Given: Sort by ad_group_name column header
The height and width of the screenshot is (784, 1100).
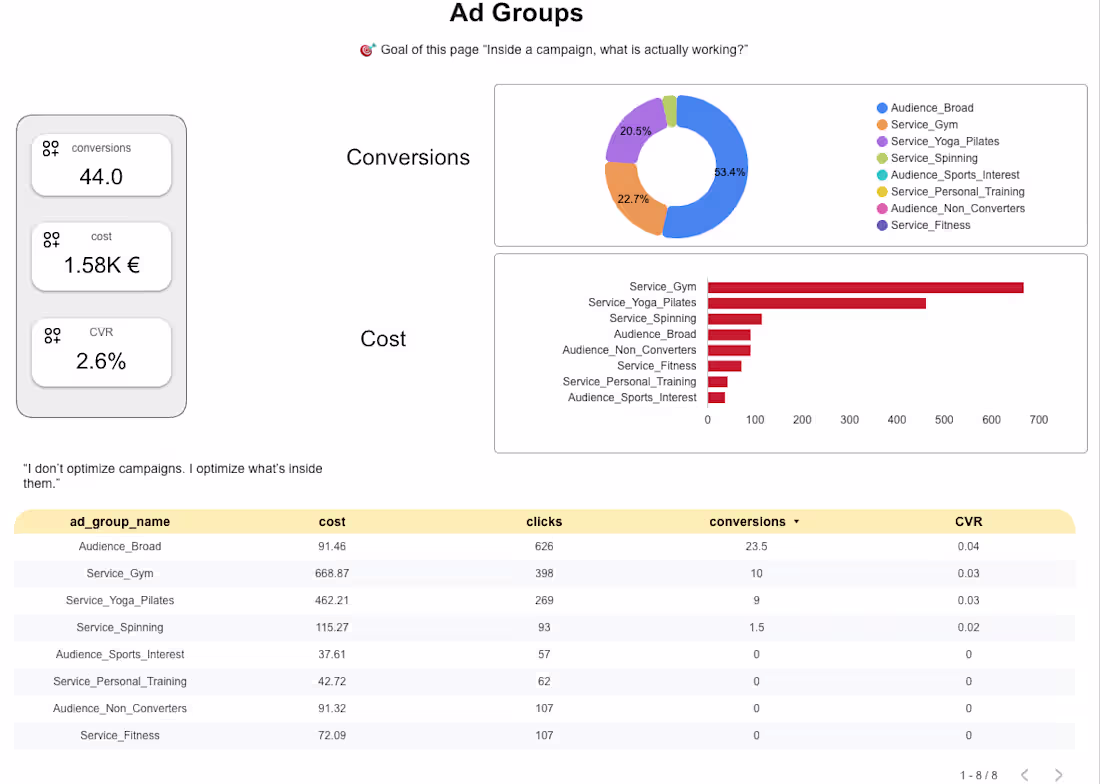Looking at the screenshot, I should coord(120,522).
